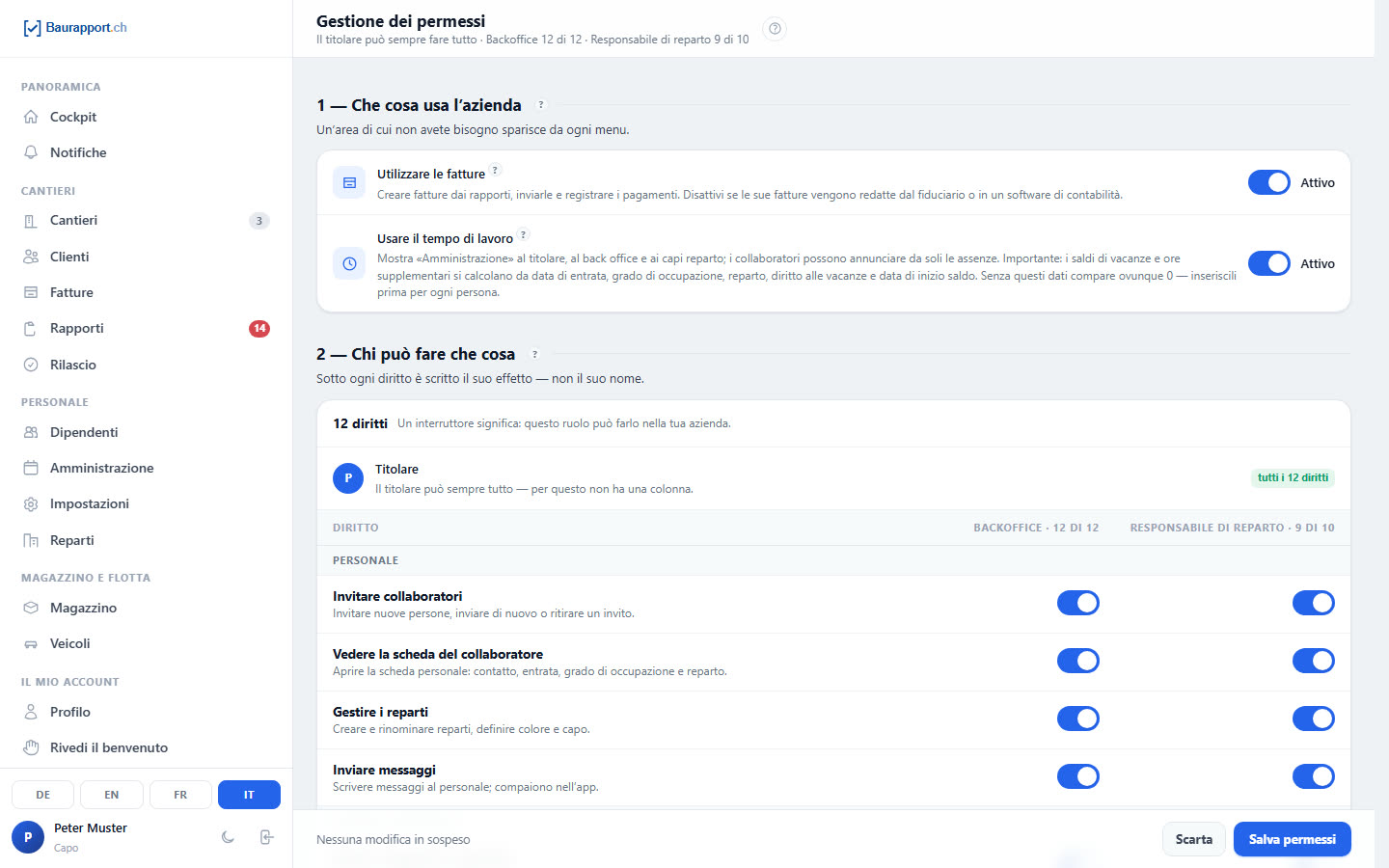Image resolution: width=1389 pixels, height=868 pixels.
Task: Toggle dark mode moon icon
Action: tap(228, 837)
